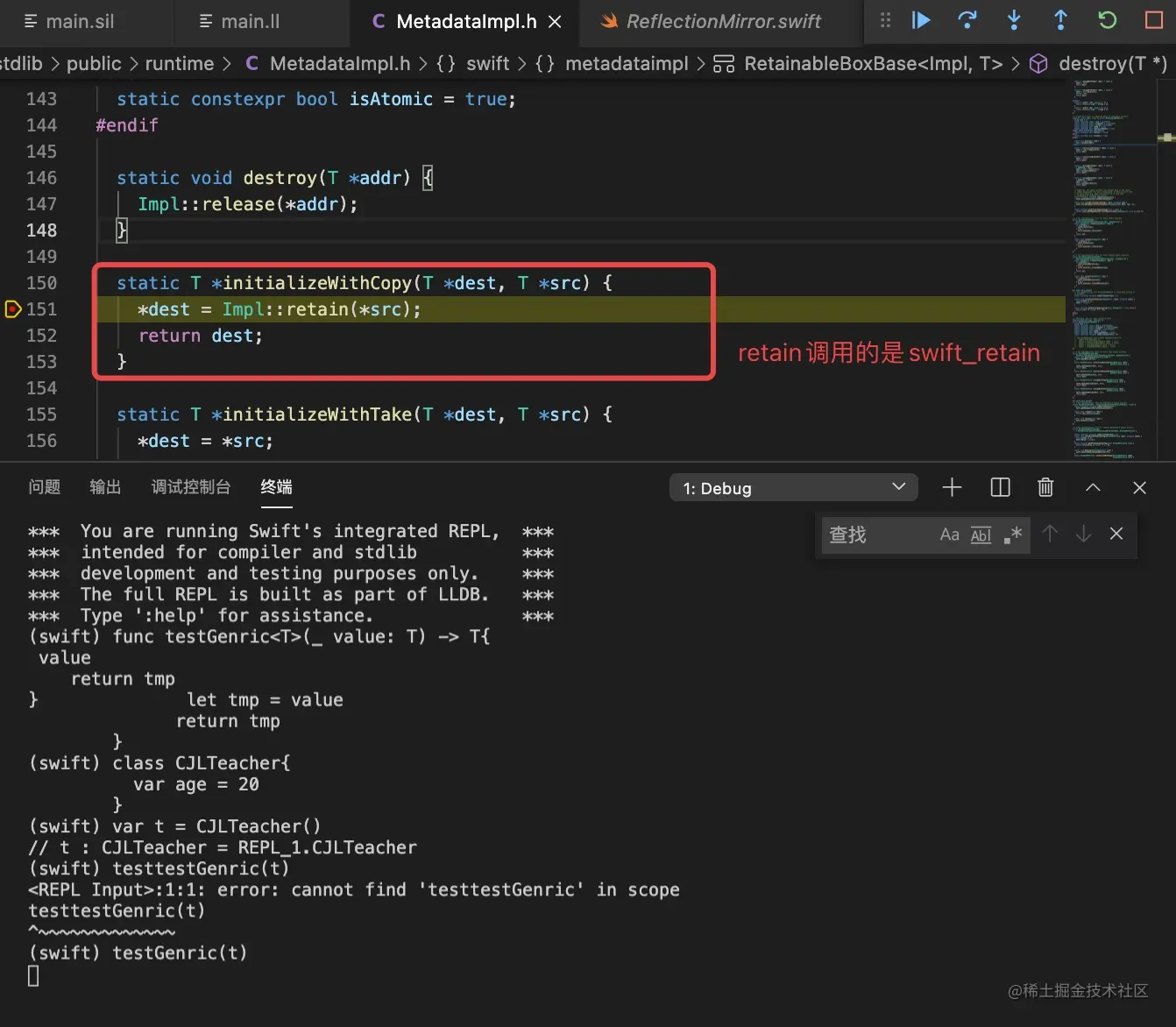Open the terminal selector dropdown '1: Debug'

pyautogui.click(x=794, y=488)
